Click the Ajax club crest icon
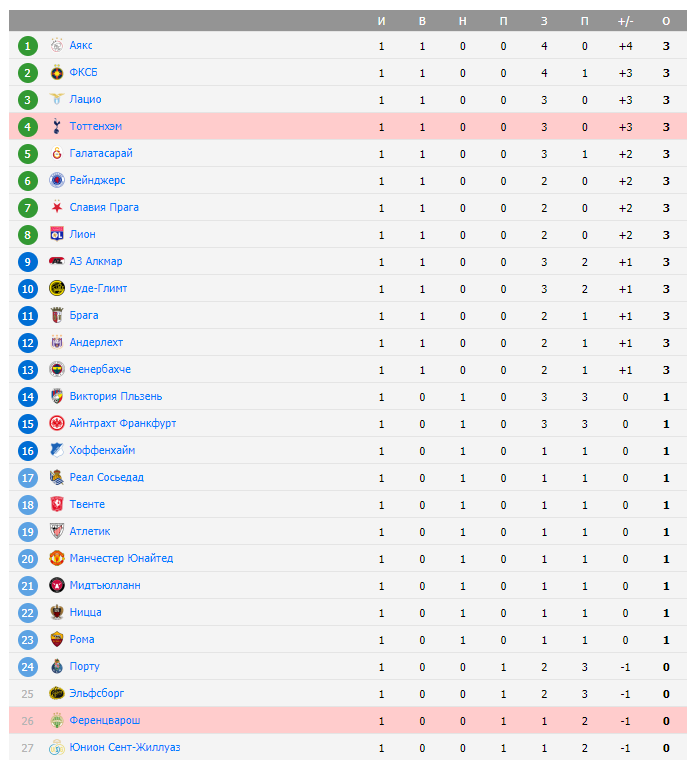 pyautogui.click(x=57, y=45)
